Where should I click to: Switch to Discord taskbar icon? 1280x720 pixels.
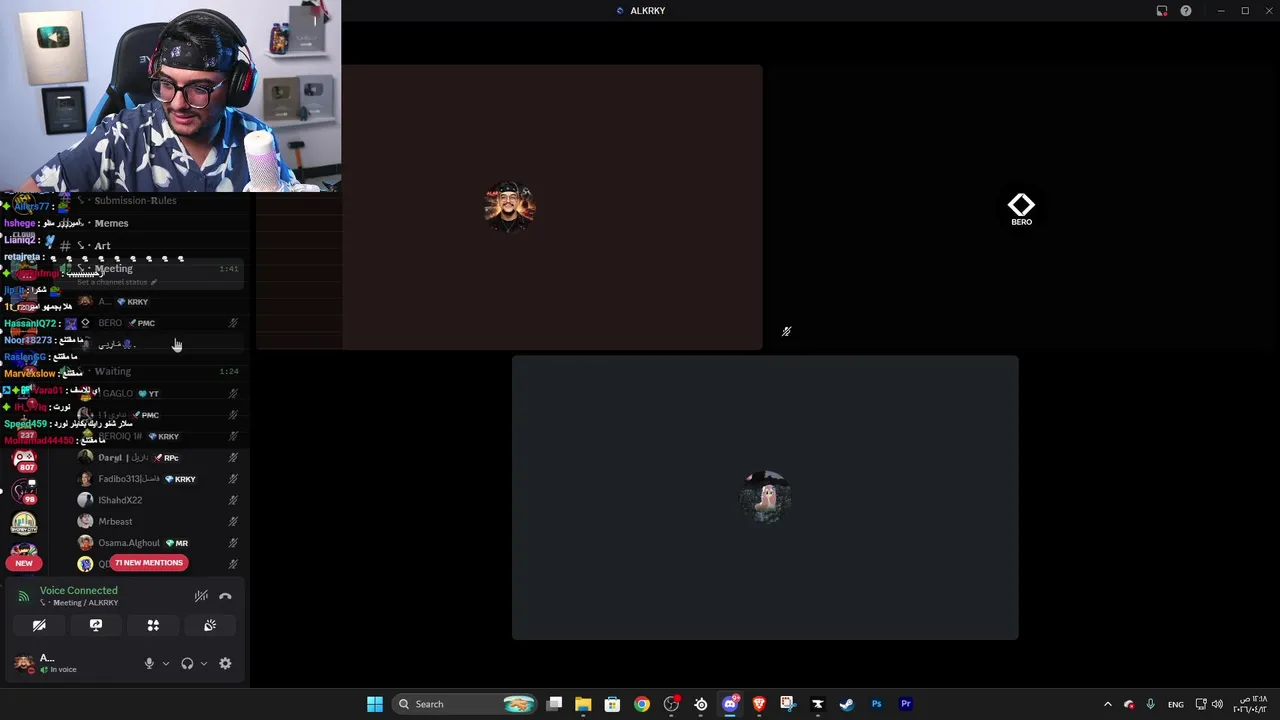coord(730,704)
